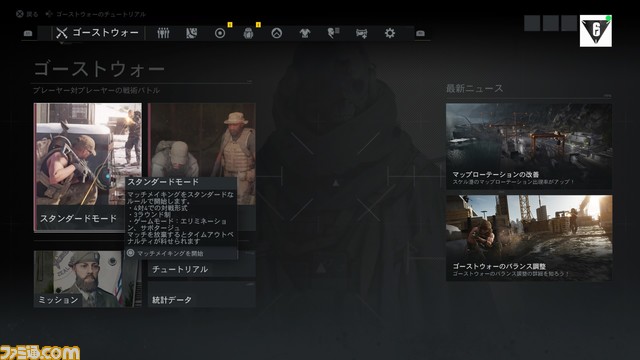Open マップローテーションの改善 news item
640x360 pixels.
coord(529,146)
